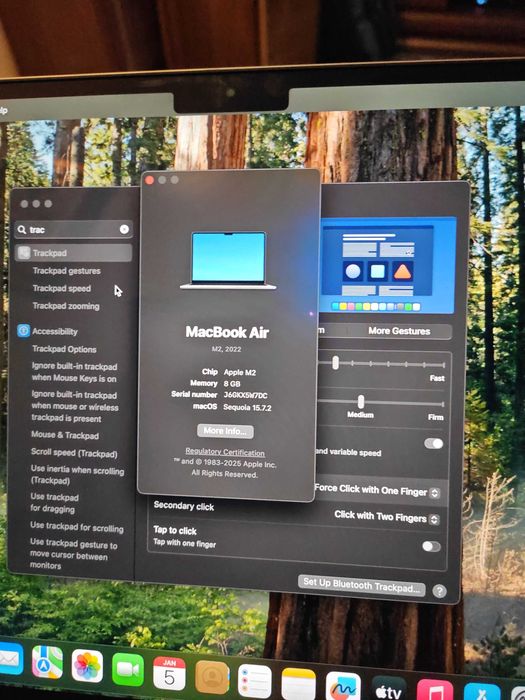The image size is (525, 700).
Task: Select 'Use trackpad for dragging' result
Action: (54, 503)
